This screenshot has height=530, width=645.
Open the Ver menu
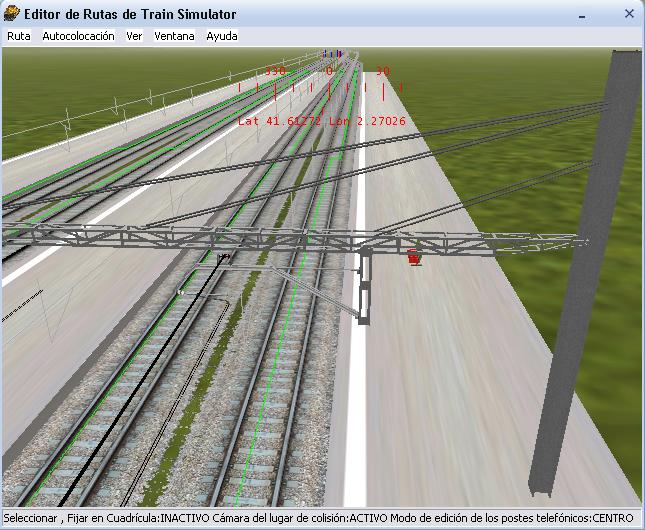pyautogui.click(x=134, y=36)
